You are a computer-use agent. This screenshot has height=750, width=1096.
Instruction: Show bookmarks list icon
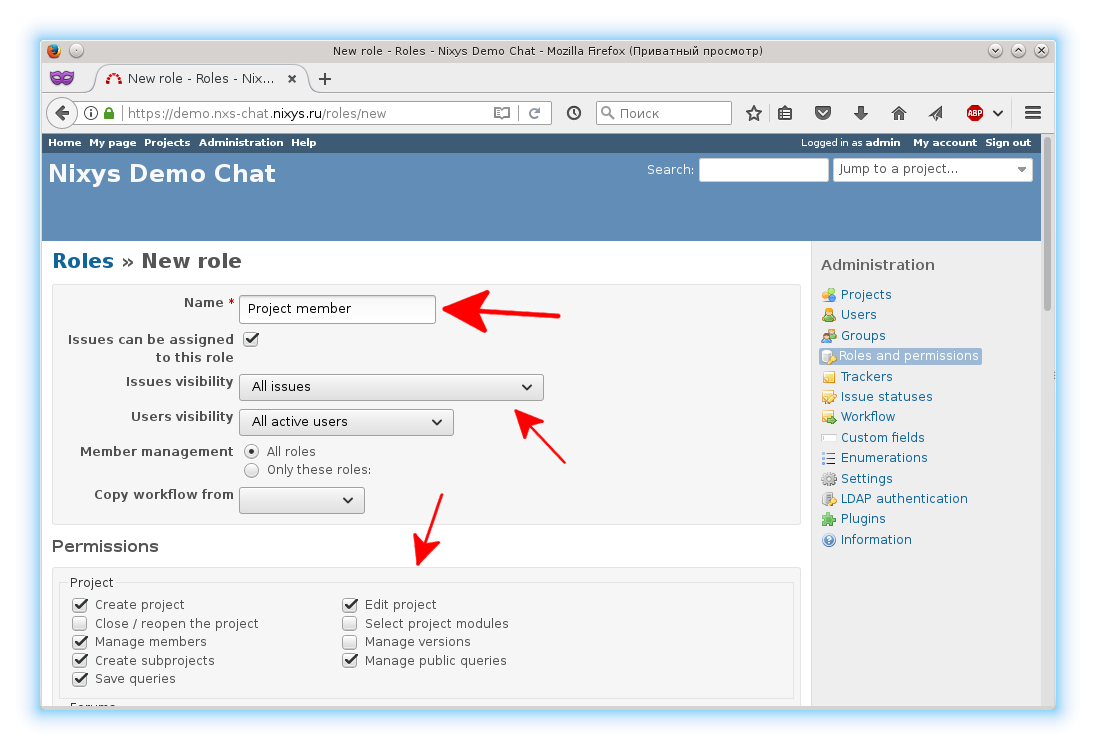point(785,113)
